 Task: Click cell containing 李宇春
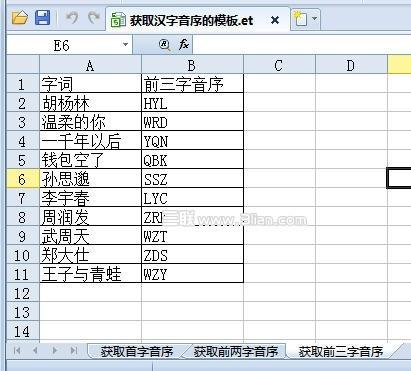click(x=90, y=198)
